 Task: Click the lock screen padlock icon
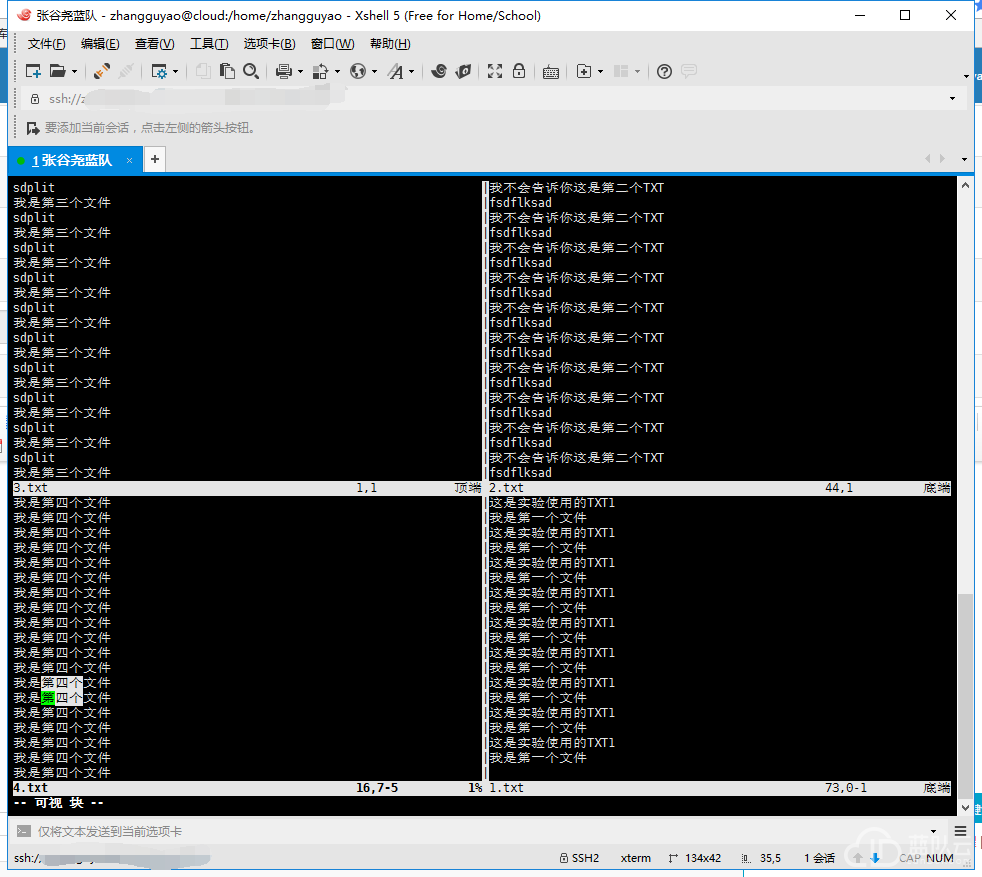pos(519,71)
